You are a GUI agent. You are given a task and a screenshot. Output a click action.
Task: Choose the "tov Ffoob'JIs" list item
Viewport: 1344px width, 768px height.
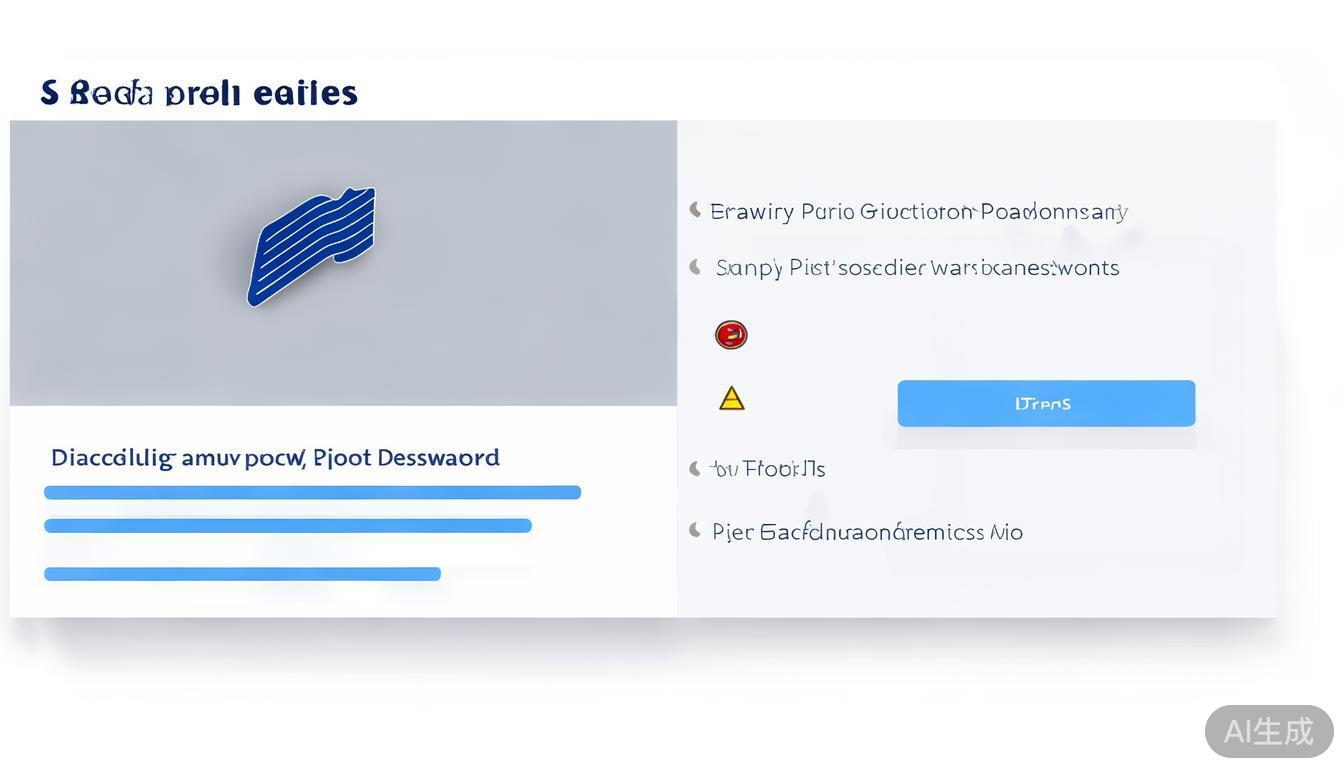click(767, 468)
